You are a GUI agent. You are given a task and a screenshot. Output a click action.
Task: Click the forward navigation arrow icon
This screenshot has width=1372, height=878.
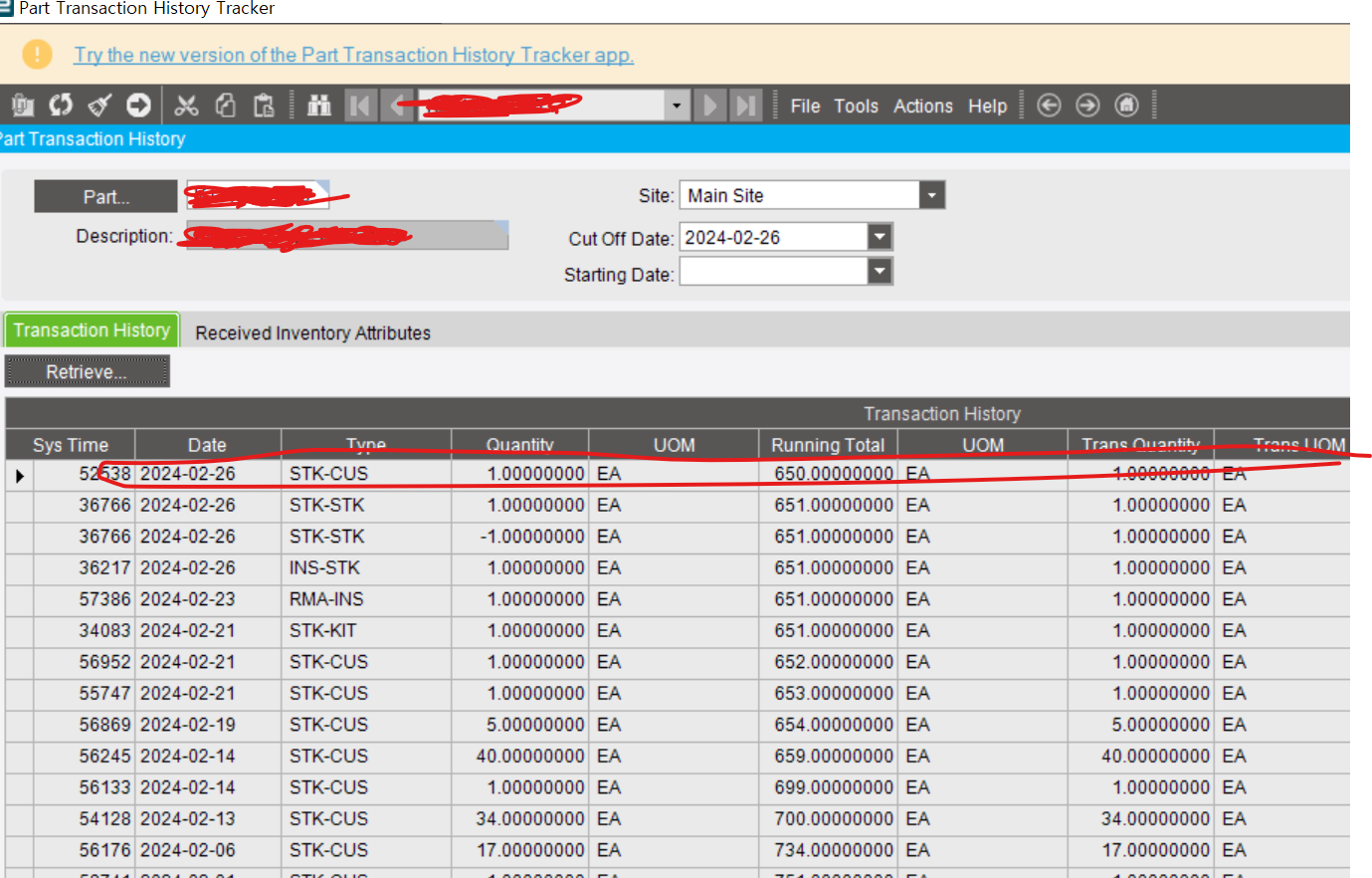1086,105
